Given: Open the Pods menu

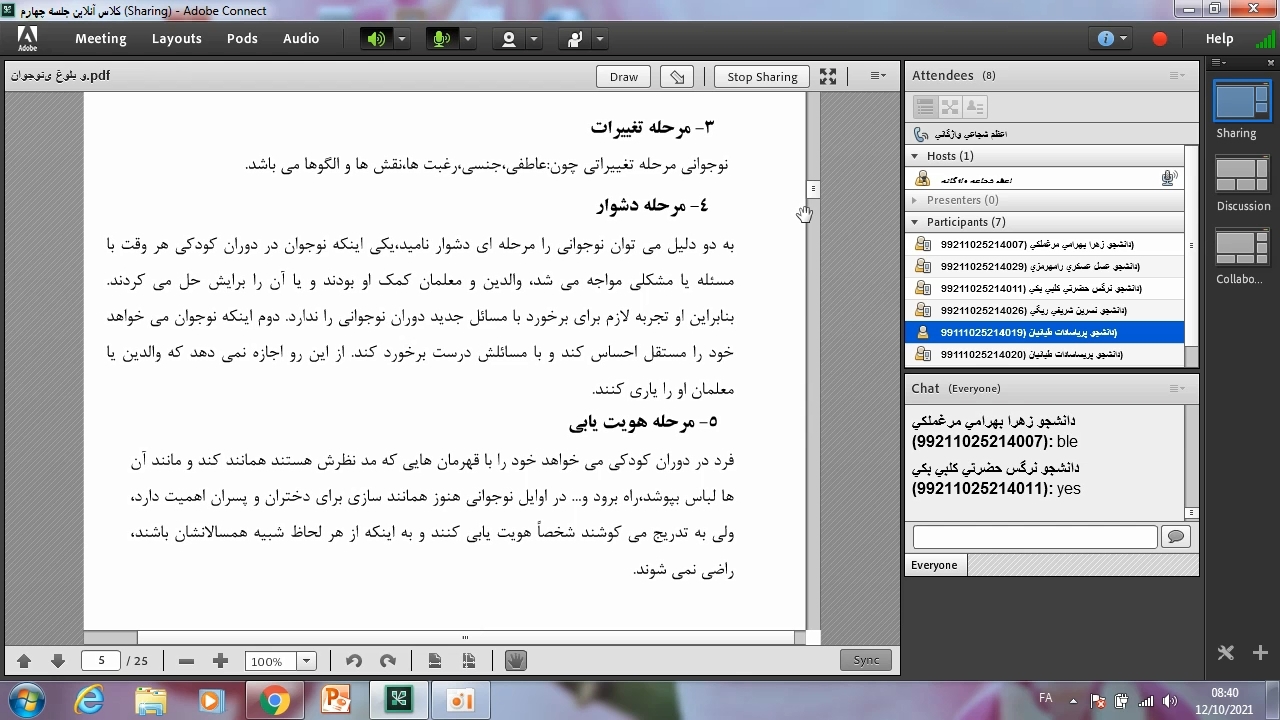Looking at the screenshot, I should click(x=242, y=39).
